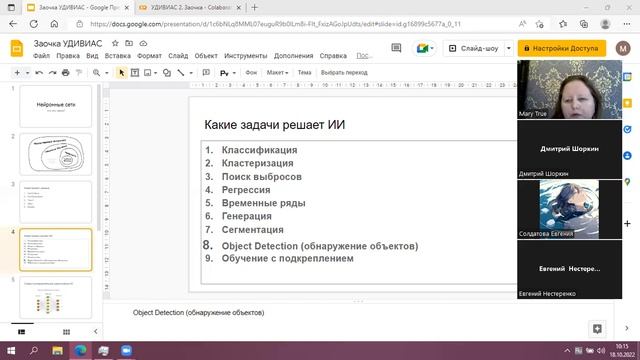This screenshot has height=360, width=640.
Task: Switch to grid view icon
Action: click(66, 332)
